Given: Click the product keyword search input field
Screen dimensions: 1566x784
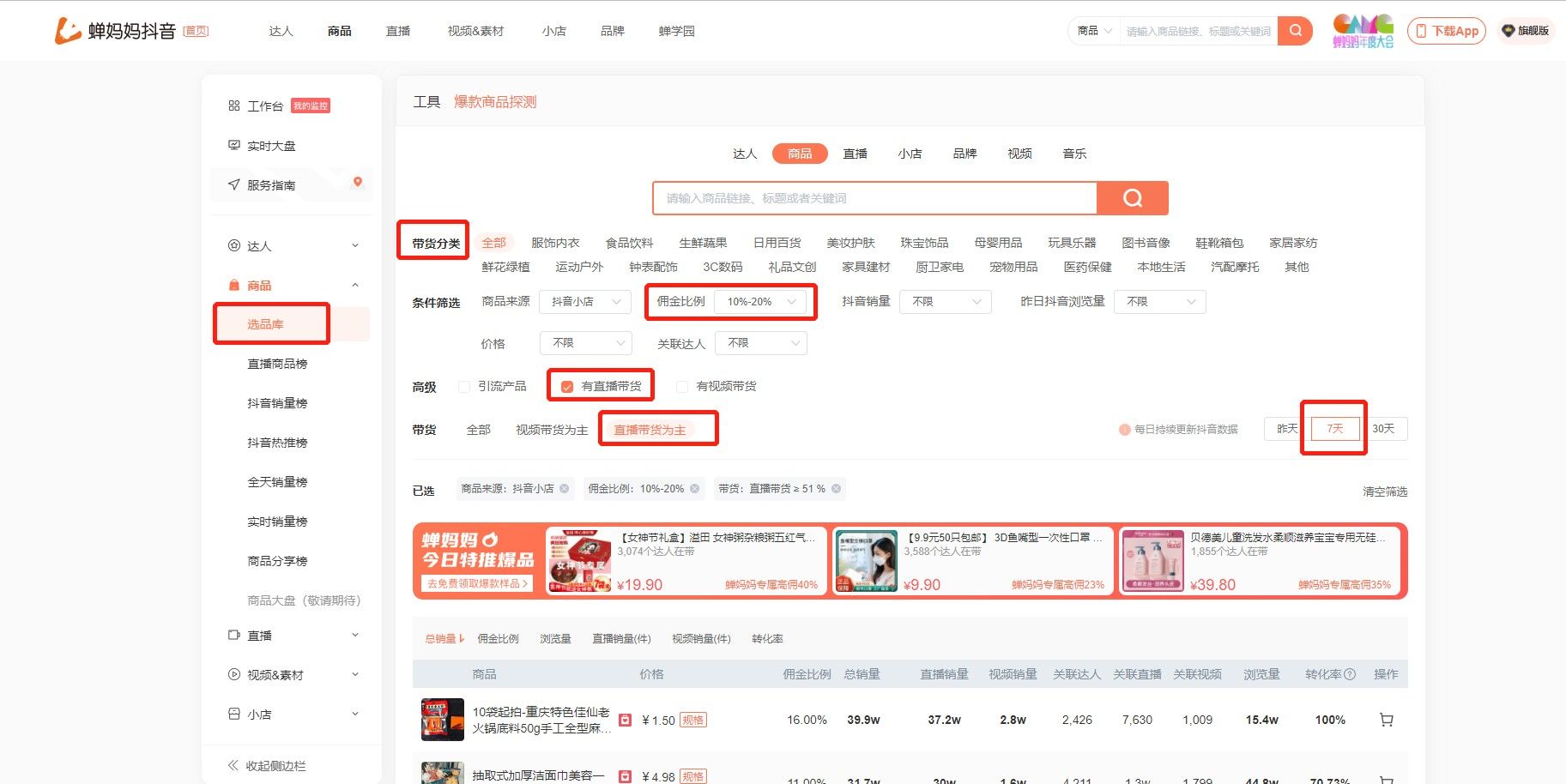Looking at the screenshot, I should (x=874, y=197).
